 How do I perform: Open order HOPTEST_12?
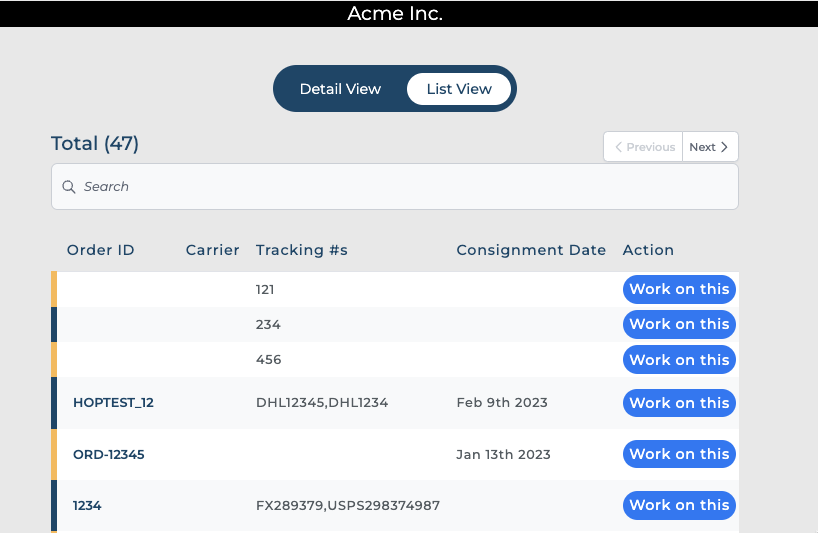[x=113, y=403]
